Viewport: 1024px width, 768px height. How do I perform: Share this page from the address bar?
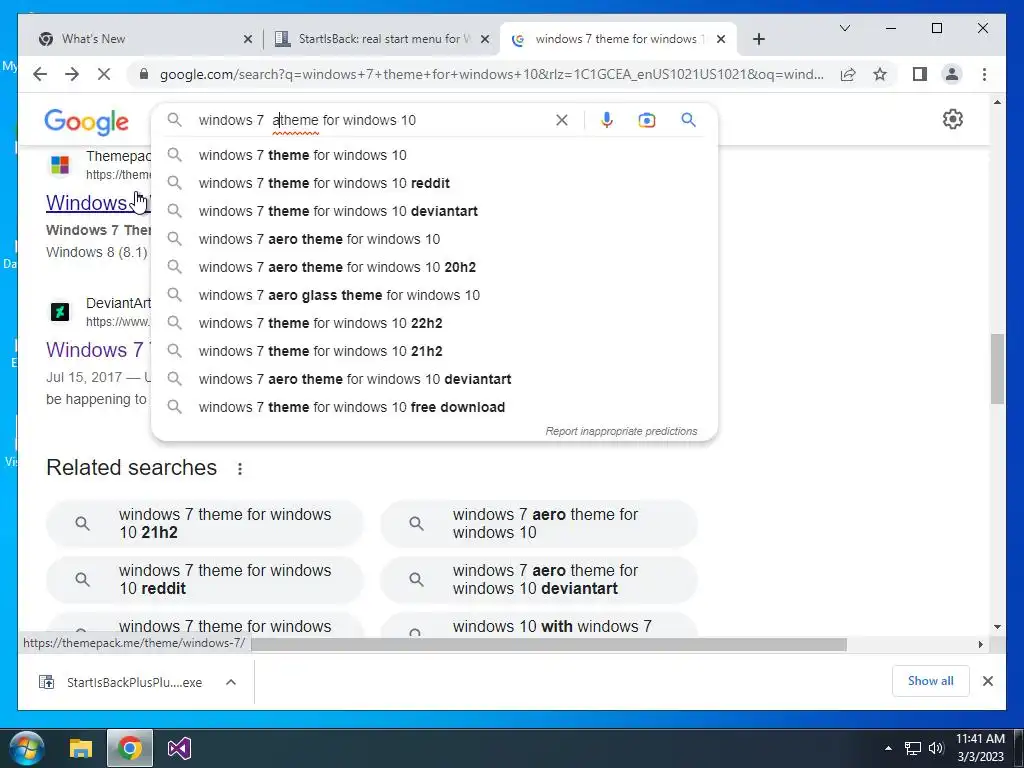(x=848, y=74)
